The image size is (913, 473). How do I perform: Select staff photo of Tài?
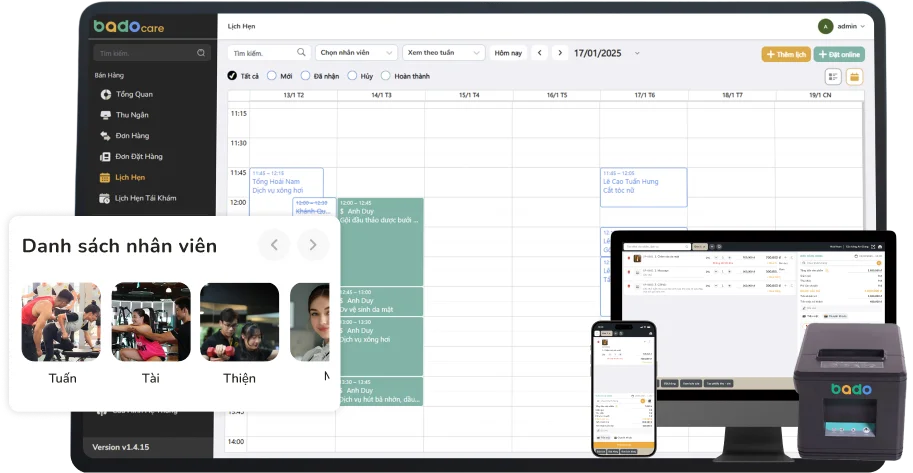(x=151, y=322)
